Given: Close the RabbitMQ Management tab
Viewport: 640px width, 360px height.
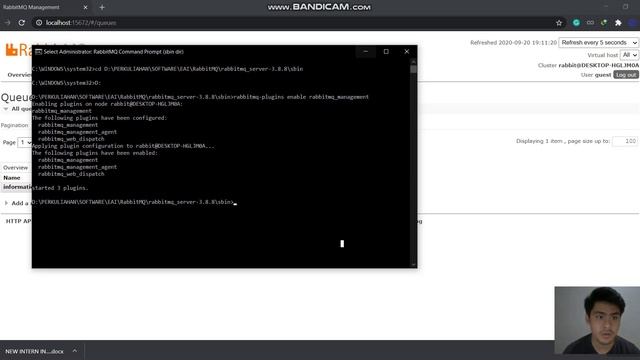Looking at the screenshot, I should (85, 7).
